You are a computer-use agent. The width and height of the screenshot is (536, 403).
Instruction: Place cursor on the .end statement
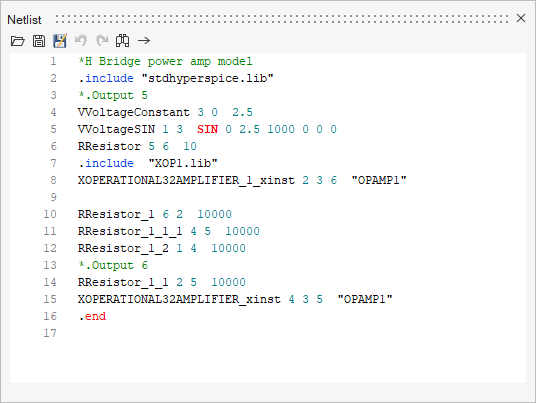tap(92, 316)
